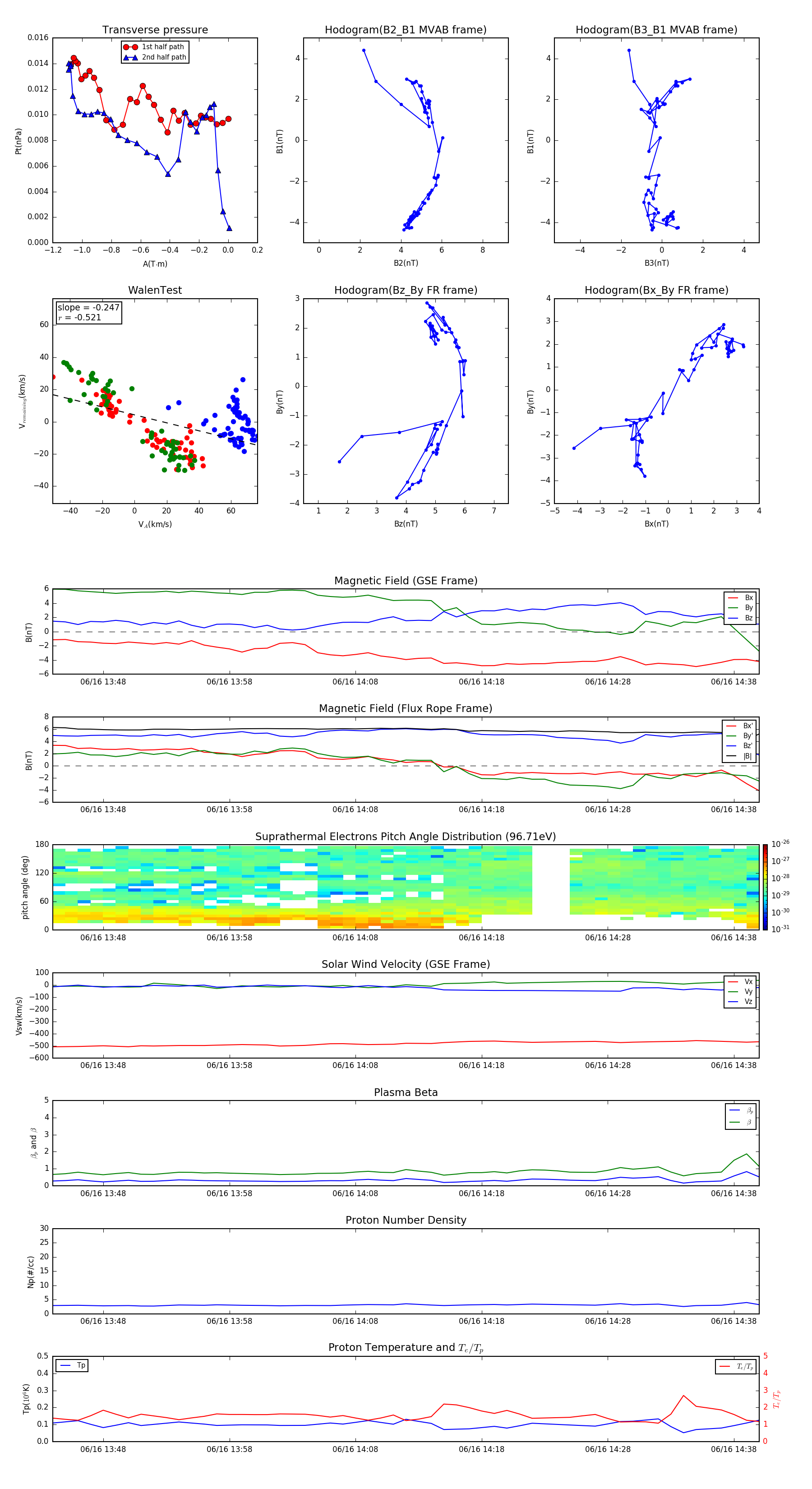Click the 'Hodogram(B3_B1 MVAB frame)' title

pyautogui.click(x=656, y=30)
